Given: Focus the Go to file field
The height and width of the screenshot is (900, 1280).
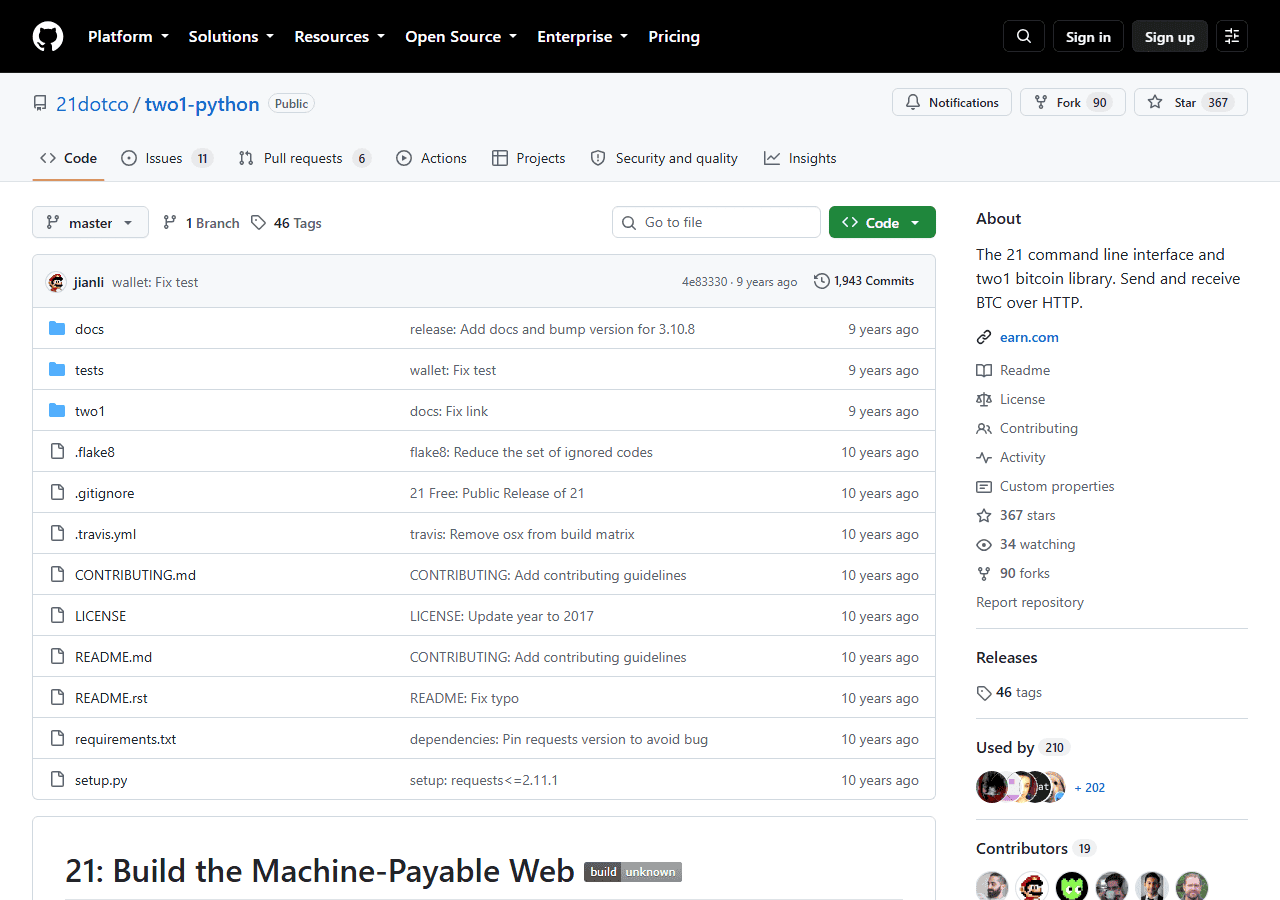Looking at the screenshot, I should pos(716,222).
